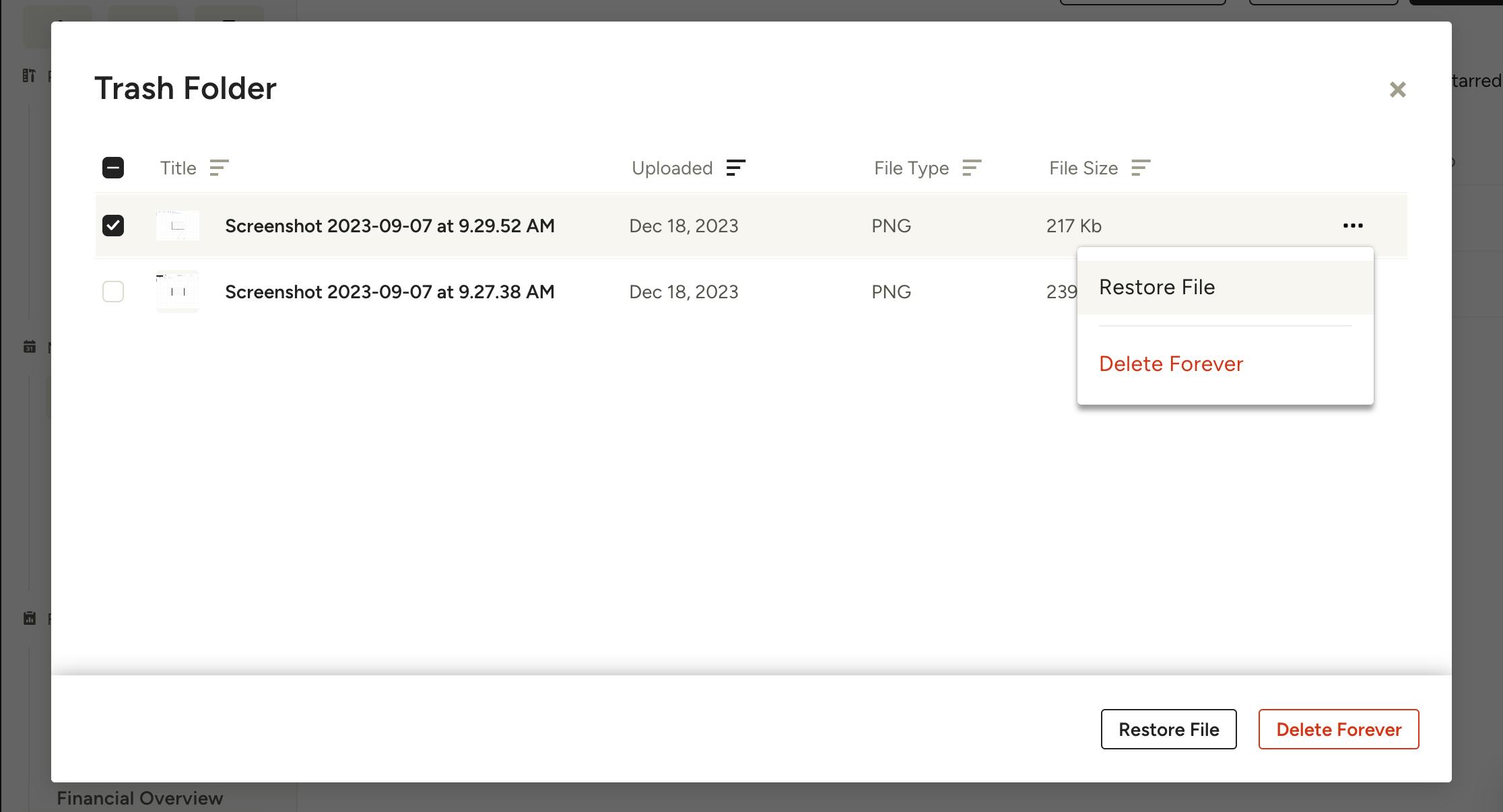
Task: Uncheck the Screenshot 9.29.52 AM file checkbox
Action: pos(113,226)
